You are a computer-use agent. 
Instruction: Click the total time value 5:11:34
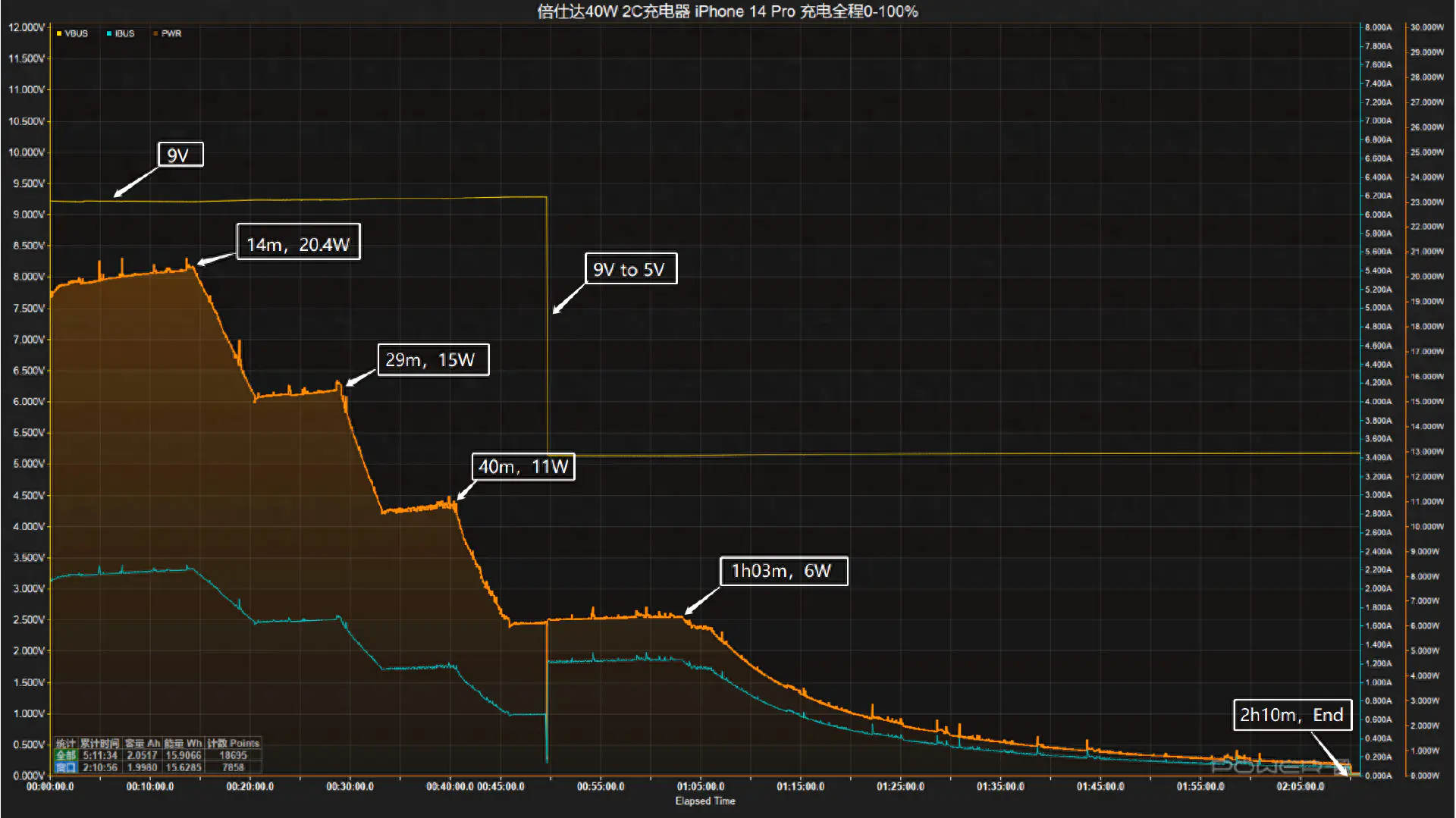pos(100,755)
